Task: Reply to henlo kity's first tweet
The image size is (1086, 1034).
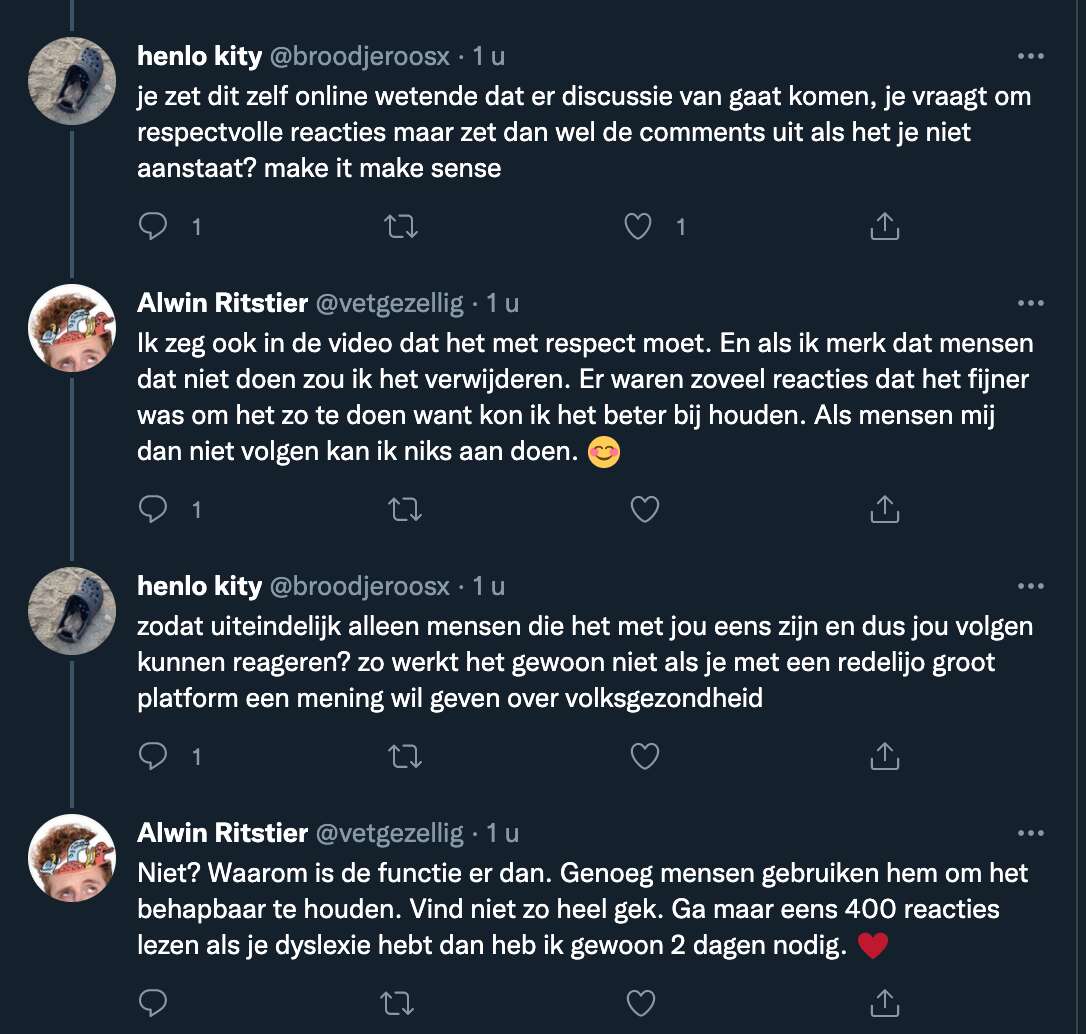Action: click(153, 226)
